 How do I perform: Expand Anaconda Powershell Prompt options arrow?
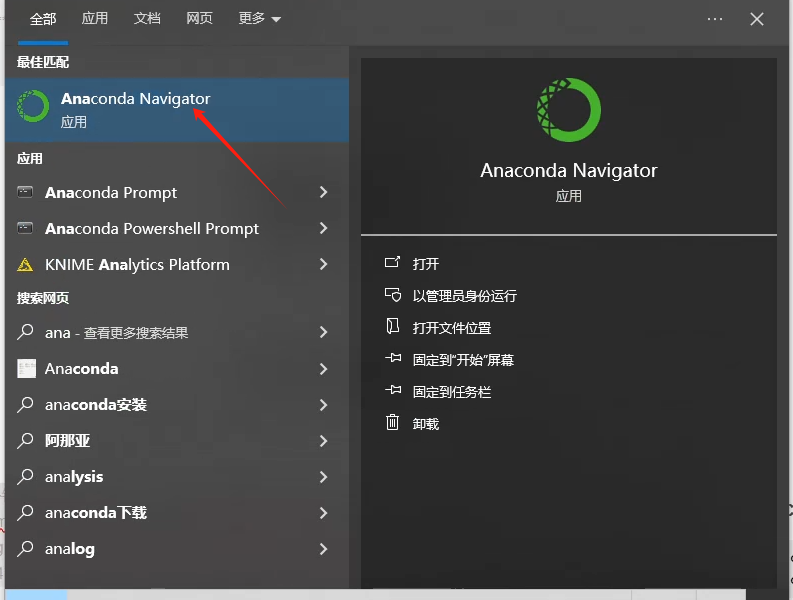[324, 228]
